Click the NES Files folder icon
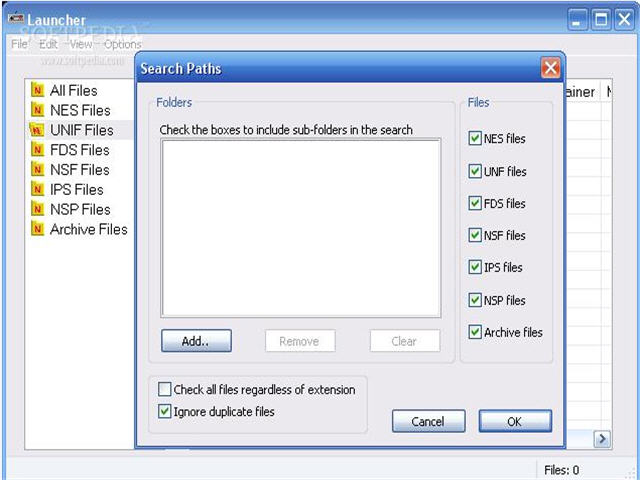Viewport: 640px width, 480px height. [x=37, y=110]
